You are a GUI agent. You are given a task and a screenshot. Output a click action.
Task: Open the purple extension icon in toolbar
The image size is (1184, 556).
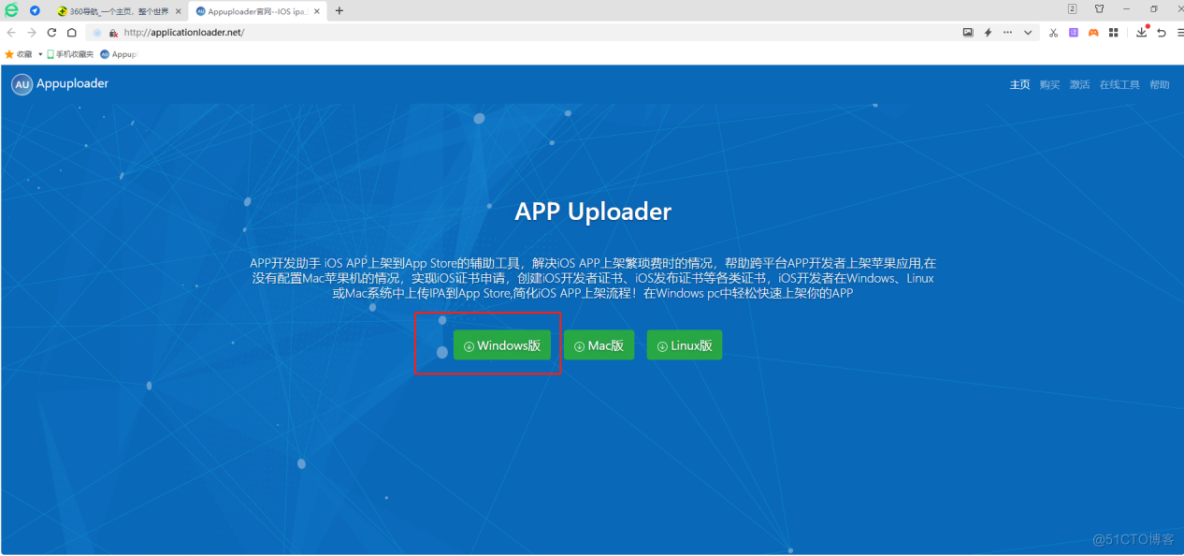coord(1073,32)
